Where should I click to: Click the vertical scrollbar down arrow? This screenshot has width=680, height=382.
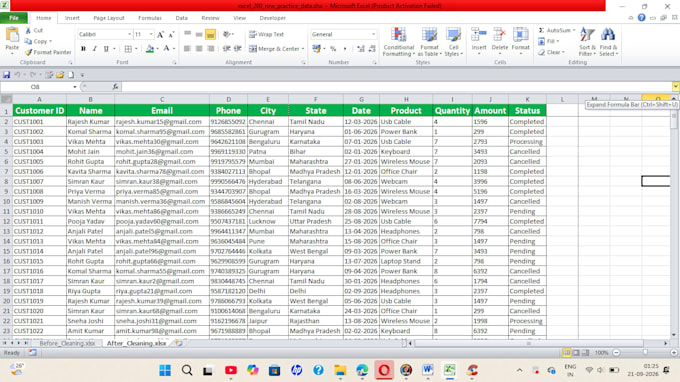tap(673, 335)
